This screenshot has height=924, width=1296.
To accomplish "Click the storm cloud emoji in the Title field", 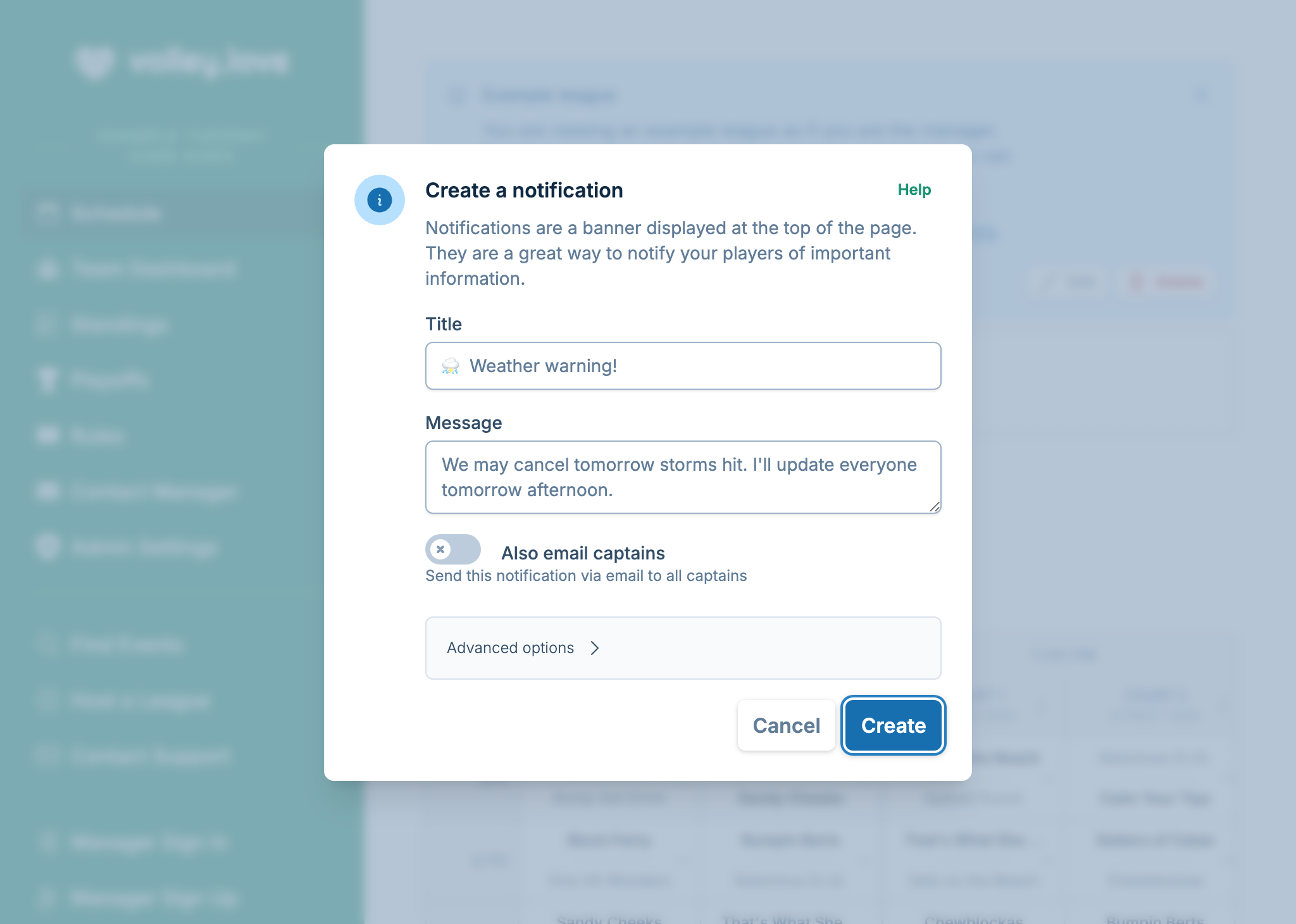I will pos(451,366).
